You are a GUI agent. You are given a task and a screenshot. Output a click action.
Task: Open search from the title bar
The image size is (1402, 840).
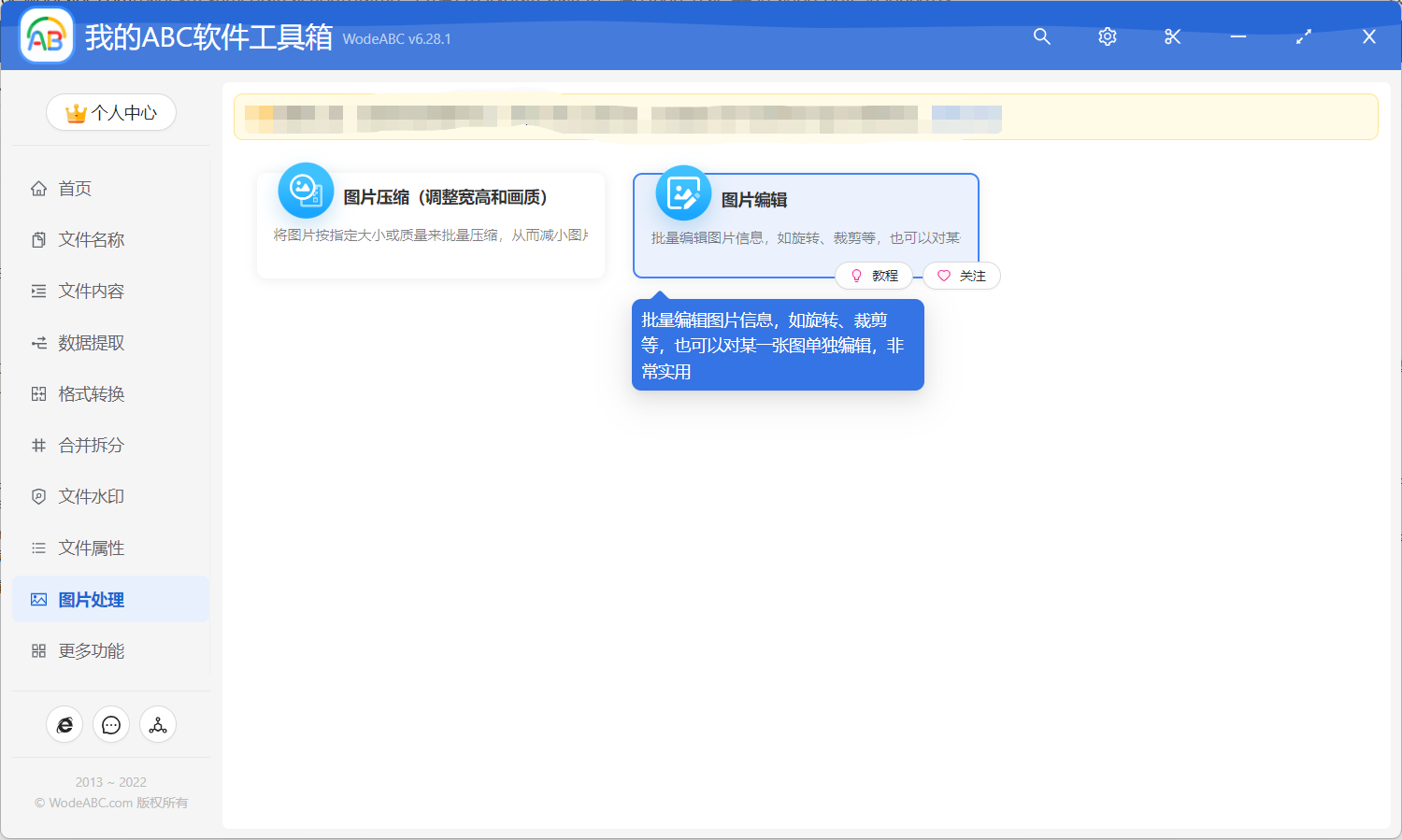point(1041,36)
